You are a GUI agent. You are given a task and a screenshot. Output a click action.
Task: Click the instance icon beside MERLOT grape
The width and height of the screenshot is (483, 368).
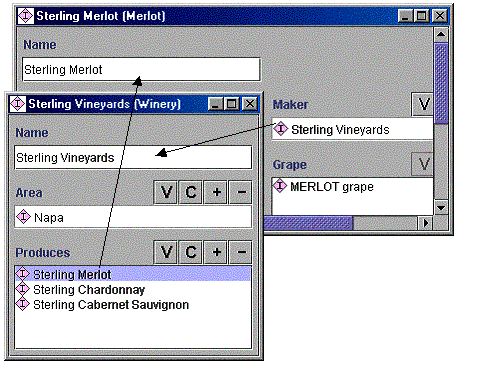pos(280,186)
